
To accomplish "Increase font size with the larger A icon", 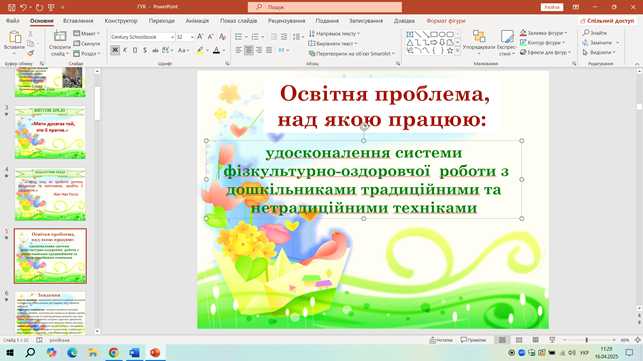I will click(x=200, y=37).
